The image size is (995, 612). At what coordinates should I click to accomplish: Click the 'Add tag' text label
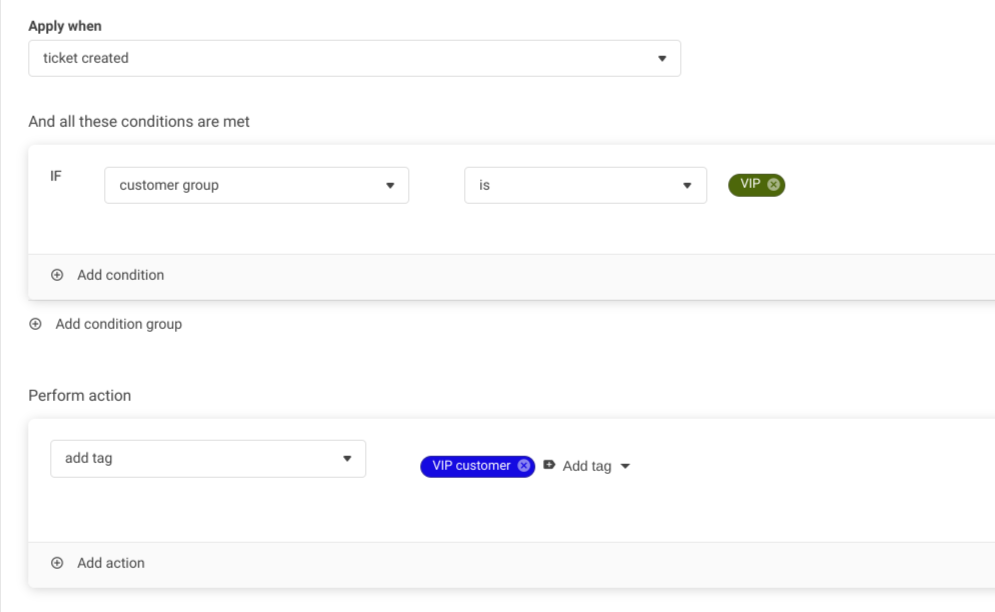(586, 466)
